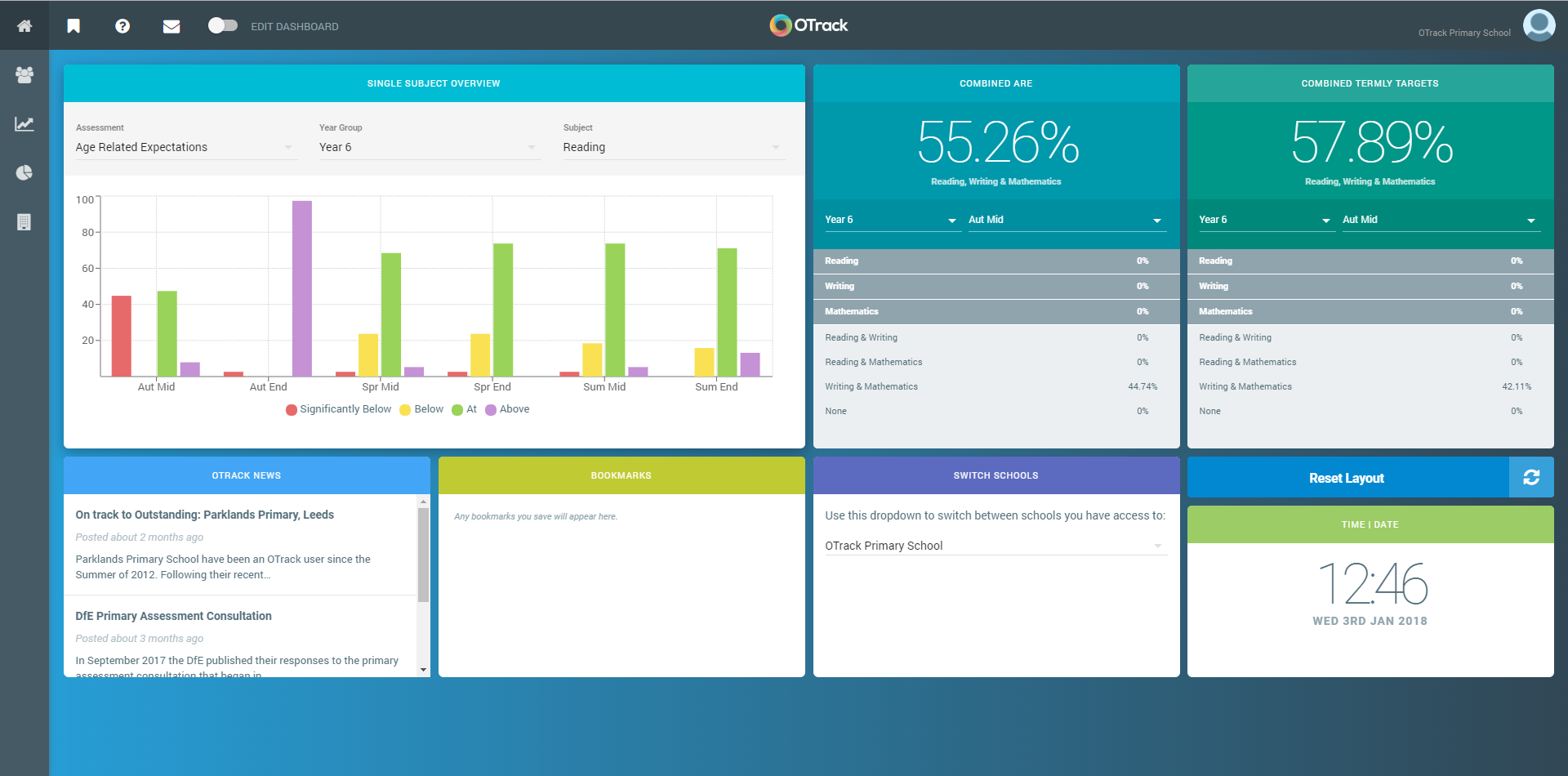Open DfE Primary Assessment Consultation article

point(174,616)
